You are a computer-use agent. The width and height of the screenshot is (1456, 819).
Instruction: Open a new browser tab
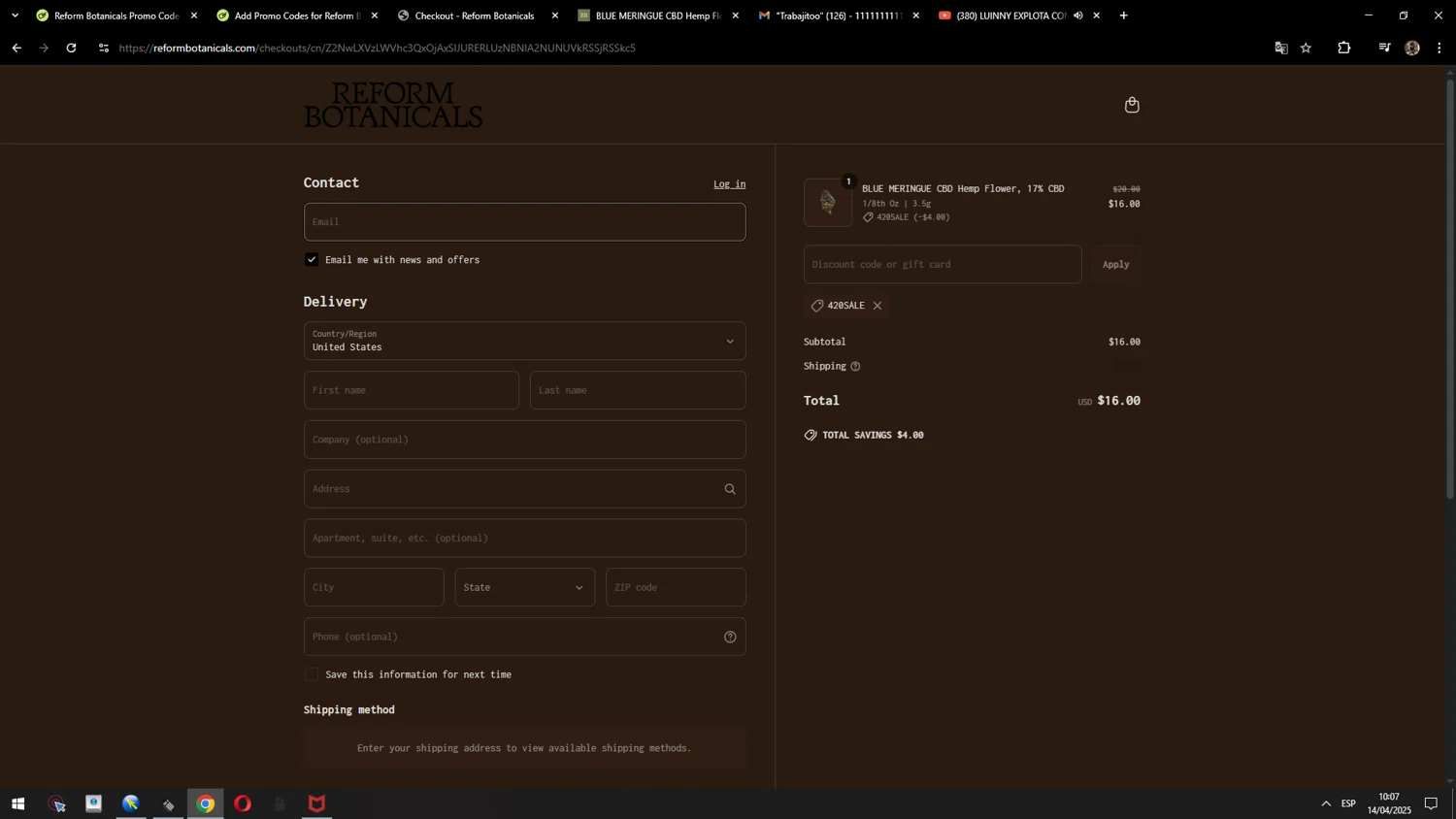[1124, 16]
